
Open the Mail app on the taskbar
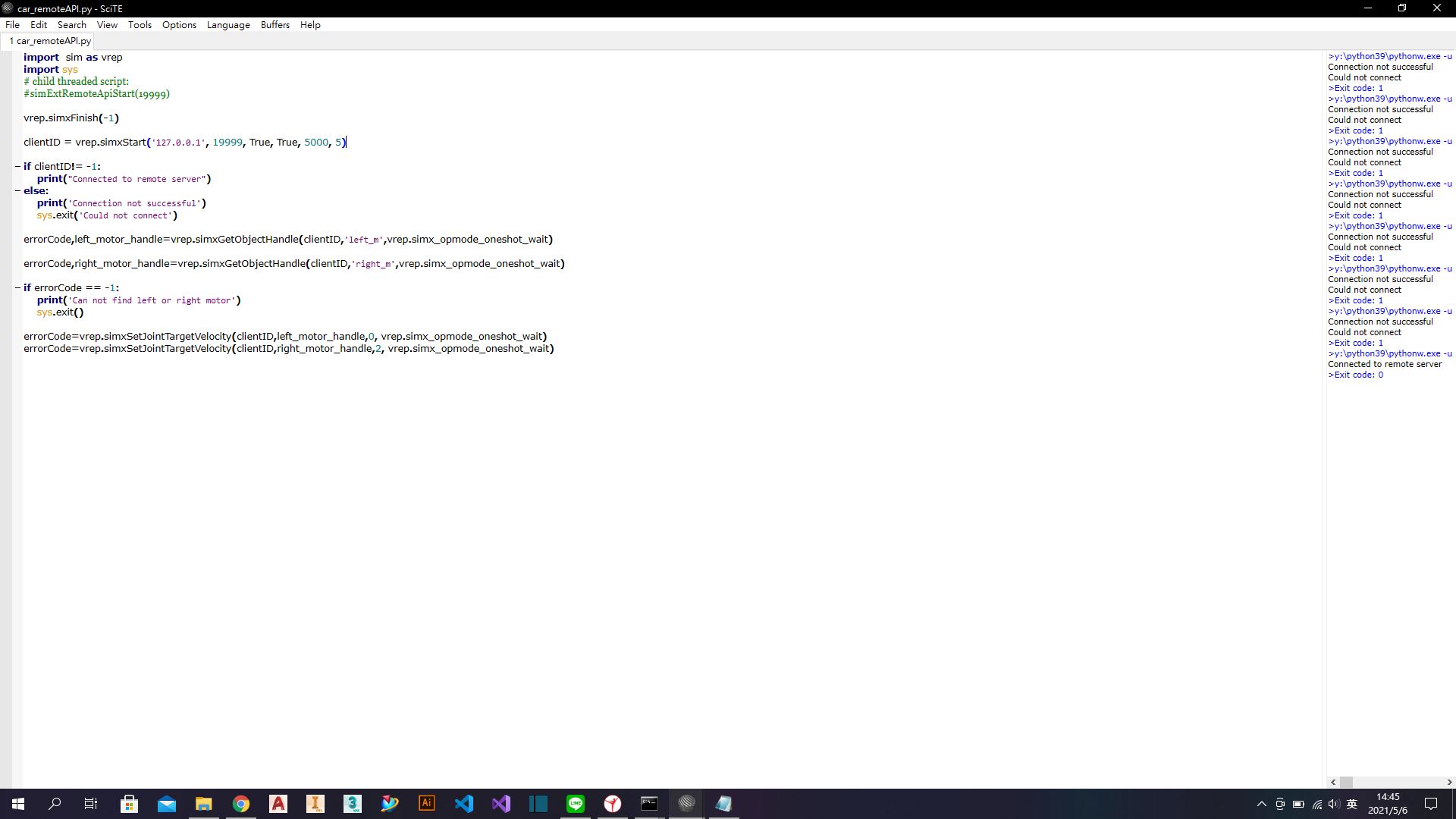[x=166, y=804]
